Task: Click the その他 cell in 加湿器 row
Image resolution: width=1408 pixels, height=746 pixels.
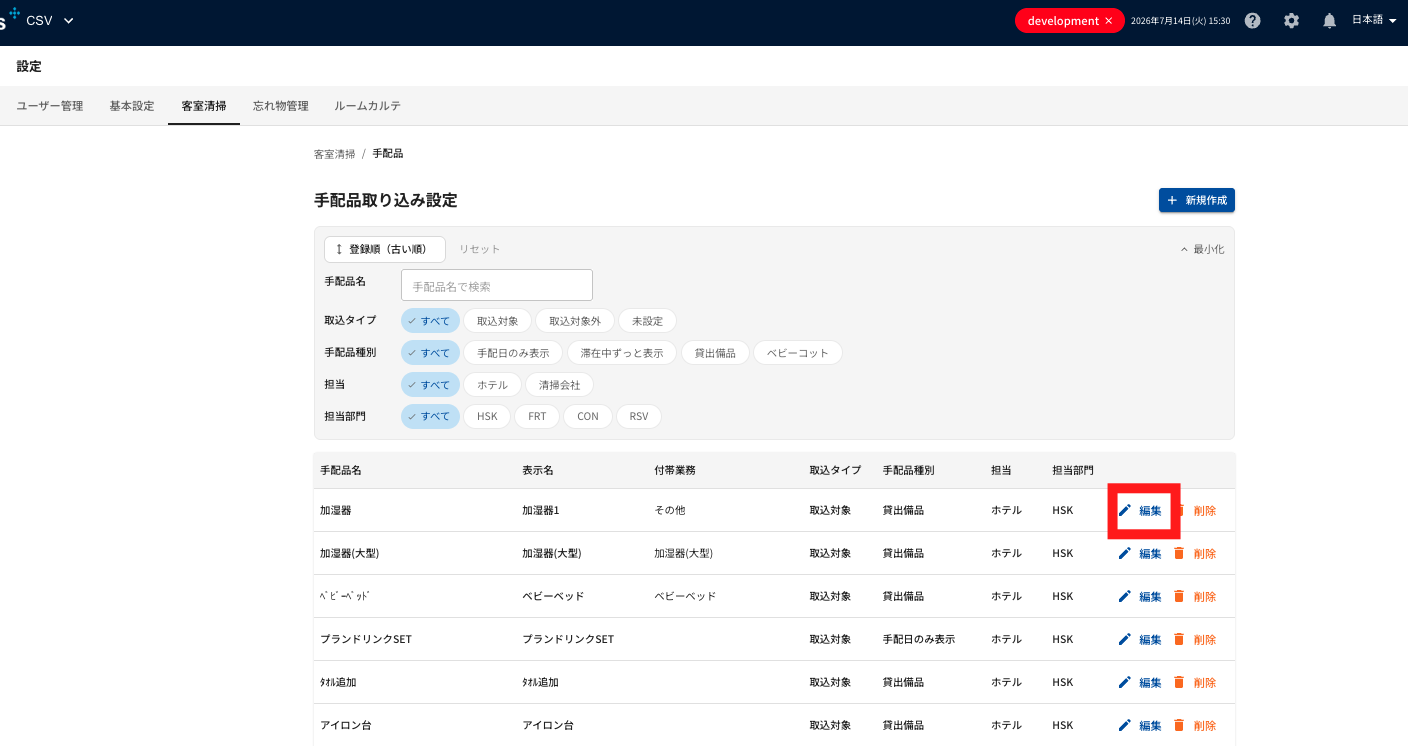Action: pos(670,510)
